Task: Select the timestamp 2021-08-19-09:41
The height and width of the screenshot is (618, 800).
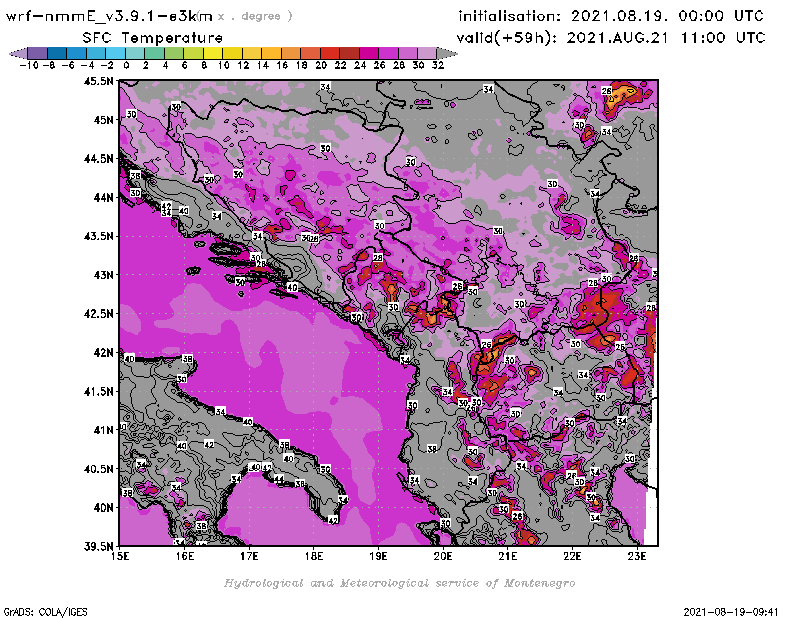Action: (731, 612)
